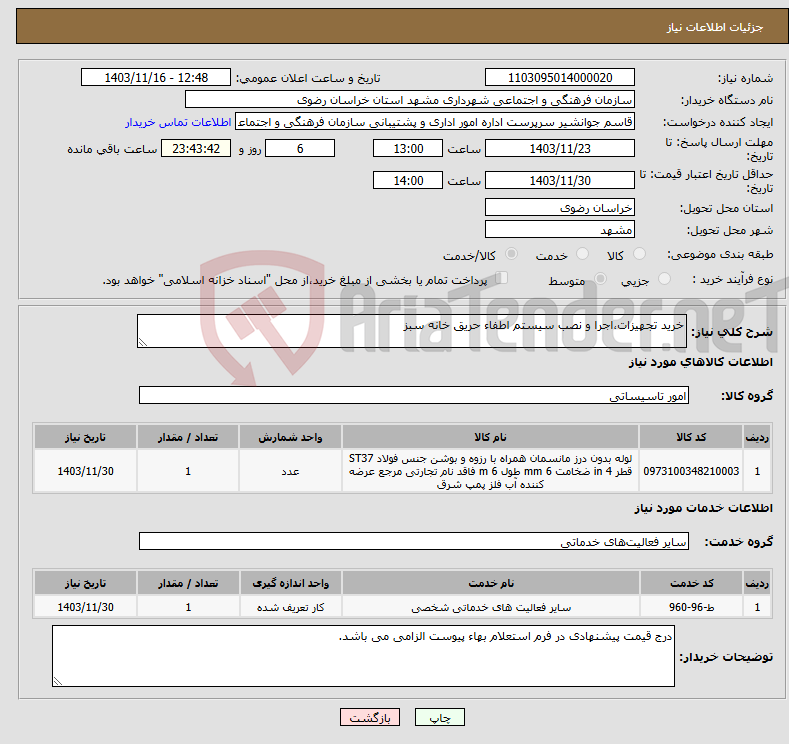The height and width of the screenshot is (744, 789).
Task: Click the unit cell کار تعریف شده
Action: click(x=290, y=607)
